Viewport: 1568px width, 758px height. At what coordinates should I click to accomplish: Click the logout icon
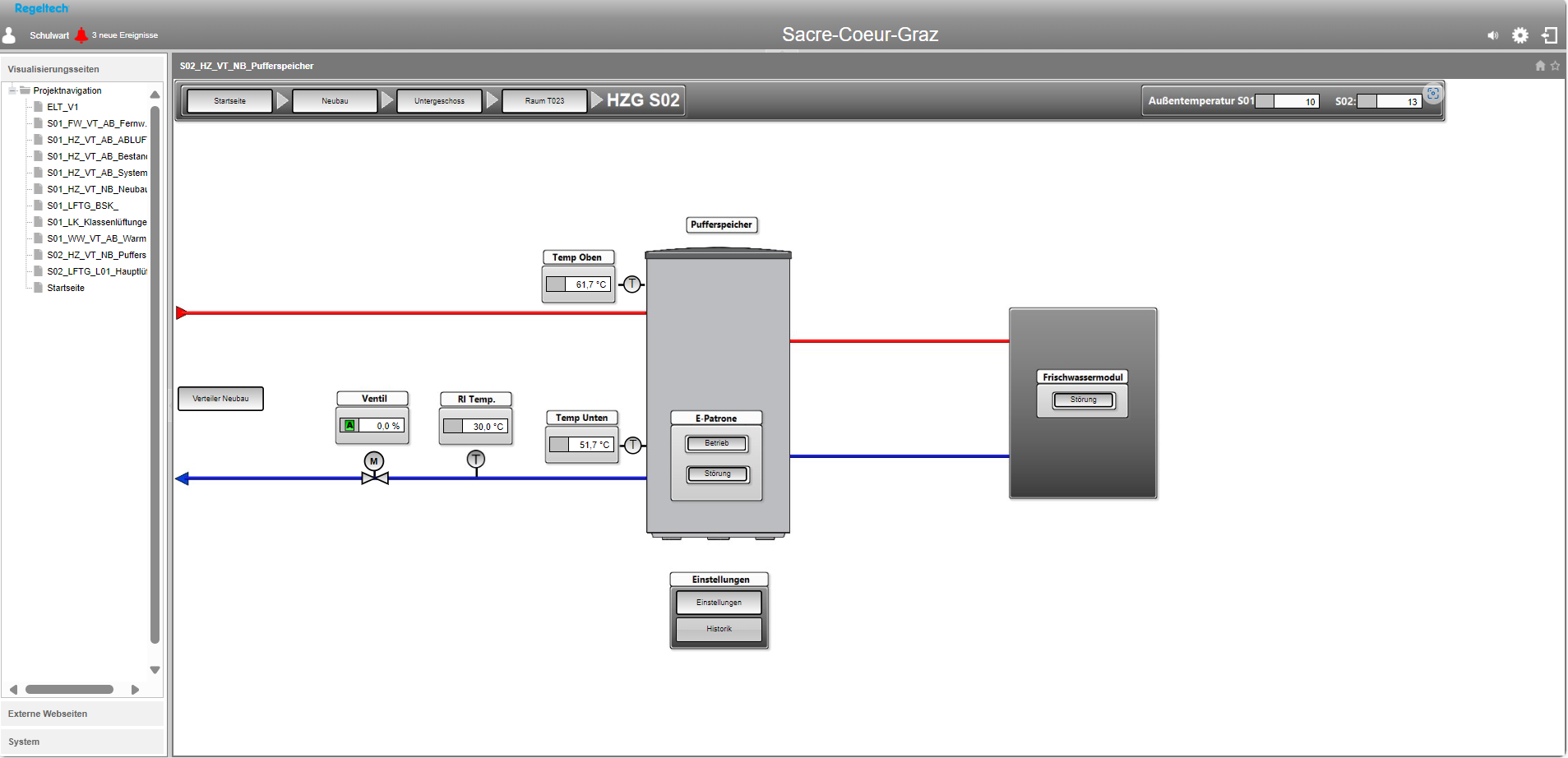pyautogui.click(x=1549, y=35)
